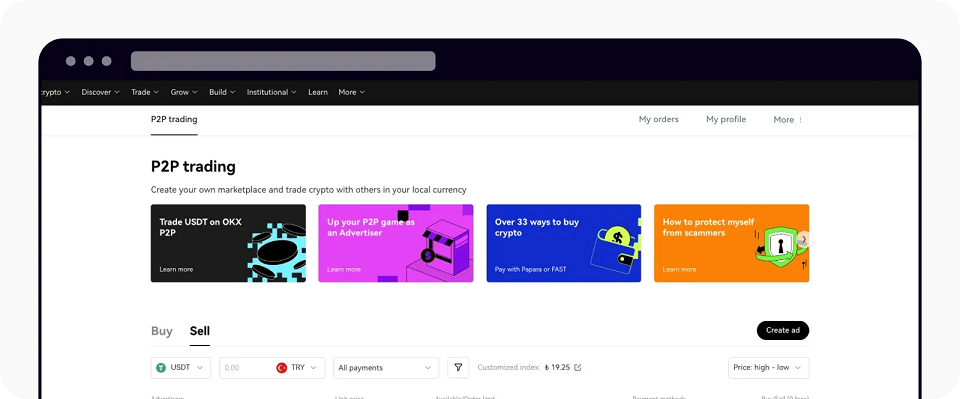Viewport: 960px width, 399px height.
Task: Expand the Trade menu in navigation
Action: click(x=145, y=92)
